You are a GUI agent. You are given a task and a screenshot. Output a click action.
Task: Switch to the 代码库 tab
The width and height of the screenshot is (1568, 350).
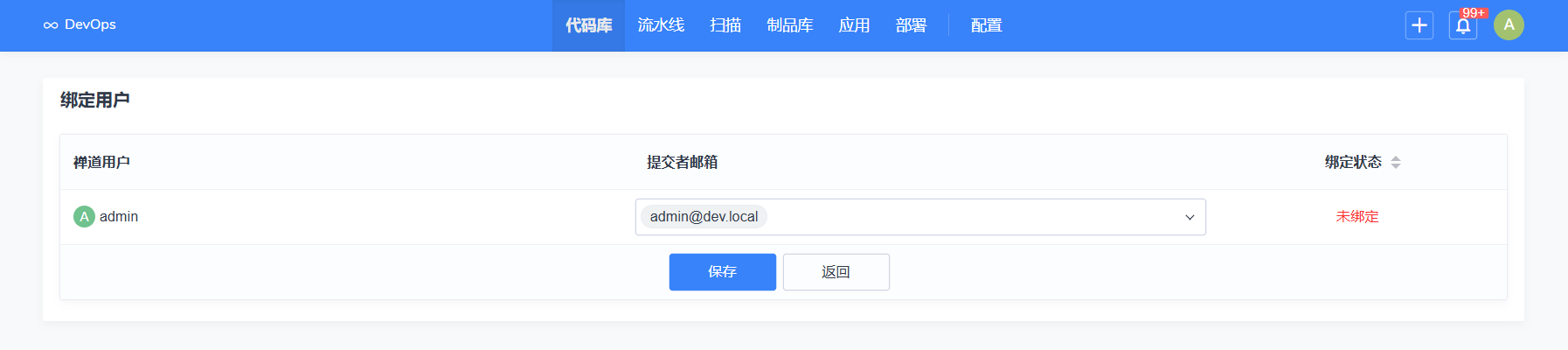point(588,25)
